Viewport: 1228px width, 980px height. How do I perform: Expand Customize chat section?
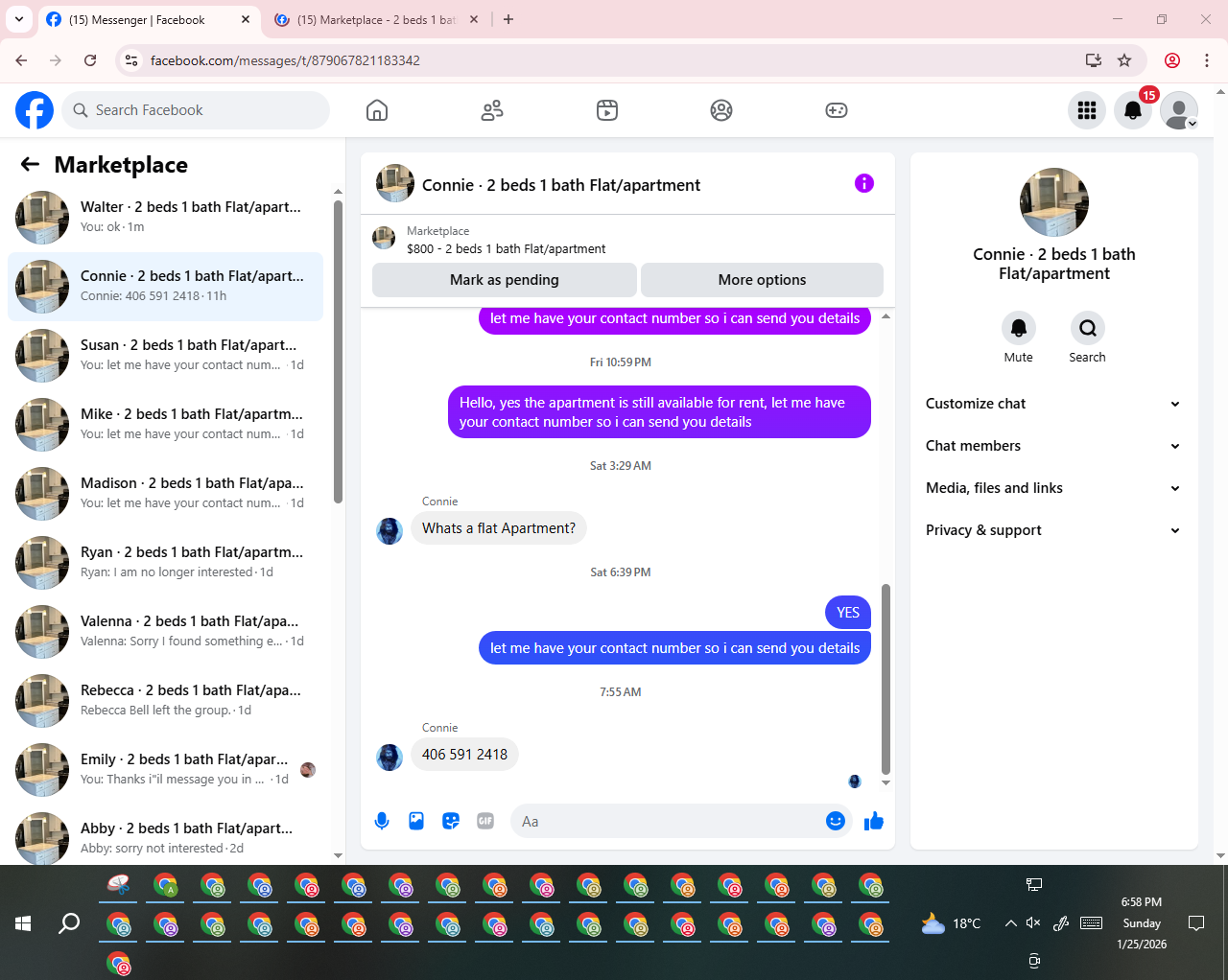[1053, 404]
